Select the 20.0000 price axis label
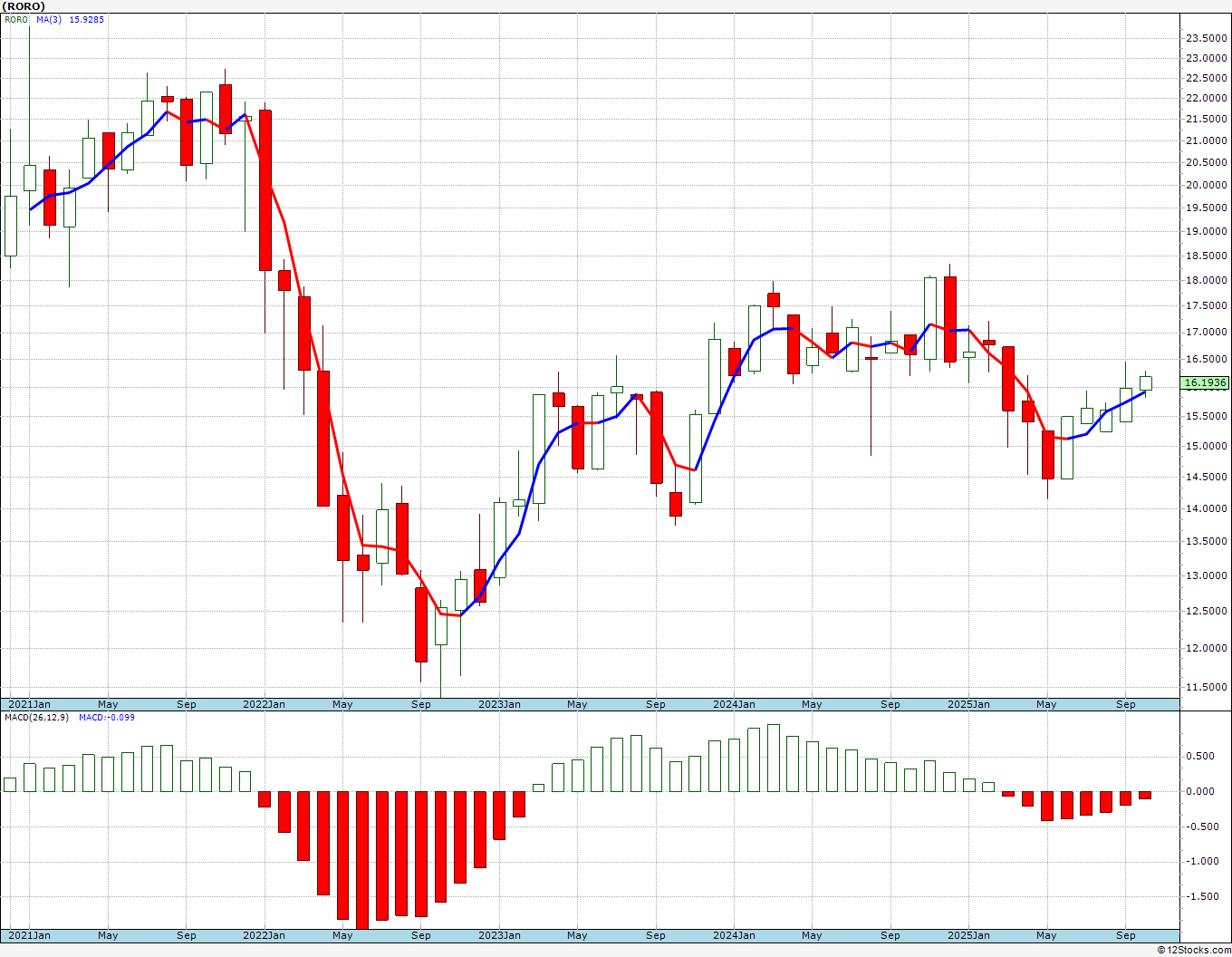The image size is (1232, 957). pos(1207,185)
